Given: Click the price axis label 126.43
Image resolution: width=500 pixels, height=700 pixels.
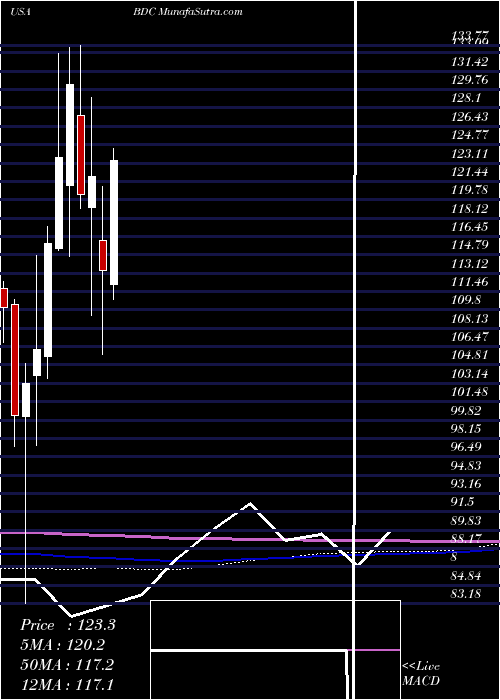Looking at the screenshot, I should click(x=469, y=117).
